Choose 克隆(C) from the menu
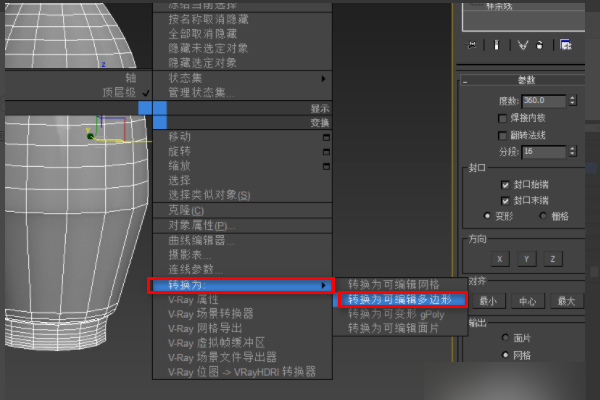Viewport: 600px width, 400px height. pos(186,210)
